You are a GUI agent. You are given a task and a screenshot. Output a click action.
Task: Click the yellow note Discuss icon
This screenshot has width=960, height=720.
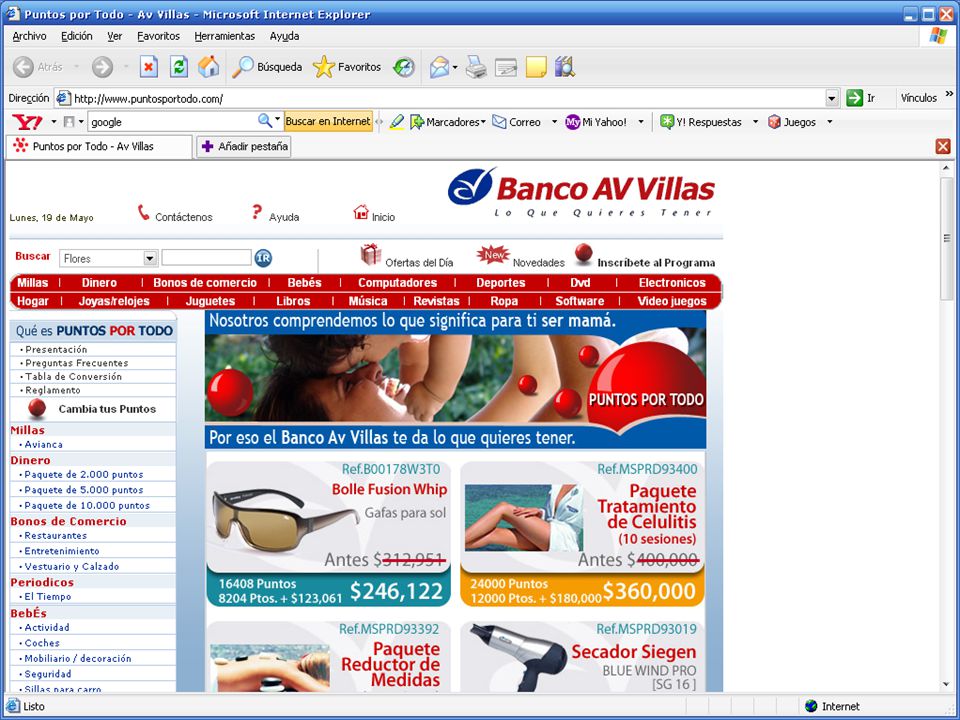(x=536, y=67)
